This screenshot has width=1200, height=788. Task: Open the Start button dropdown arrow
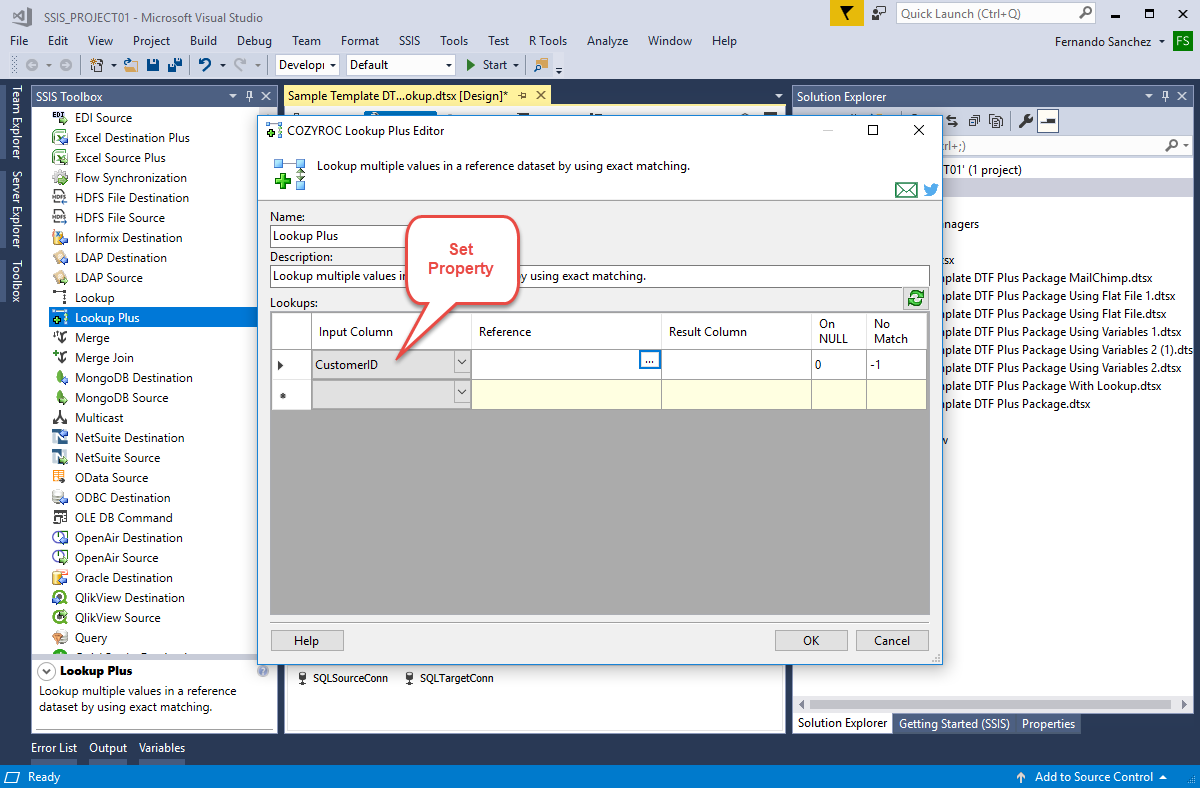[x=516, y=65]
